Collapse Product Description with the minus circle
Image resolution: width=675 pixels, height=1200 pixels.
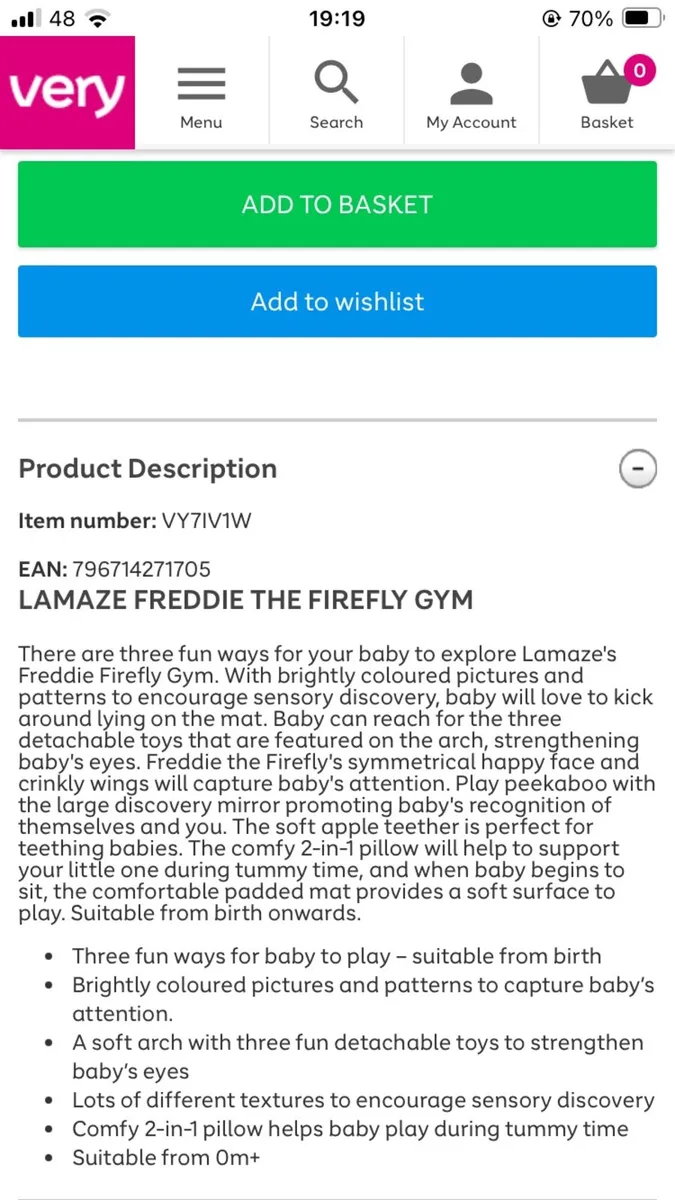[638, 468]
